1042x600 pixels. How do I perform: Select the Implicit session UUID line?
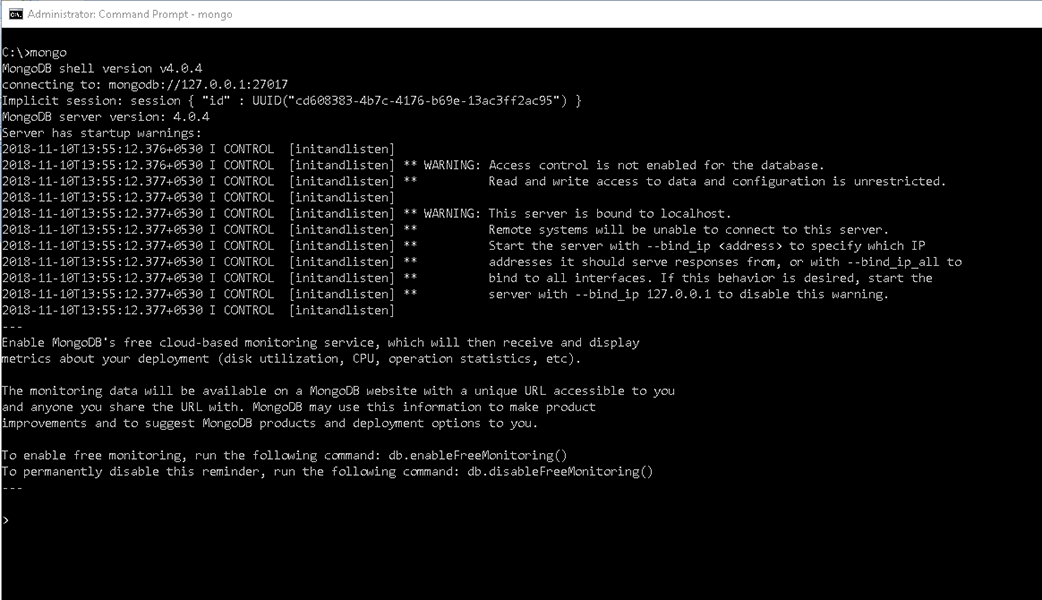(292, 100)
